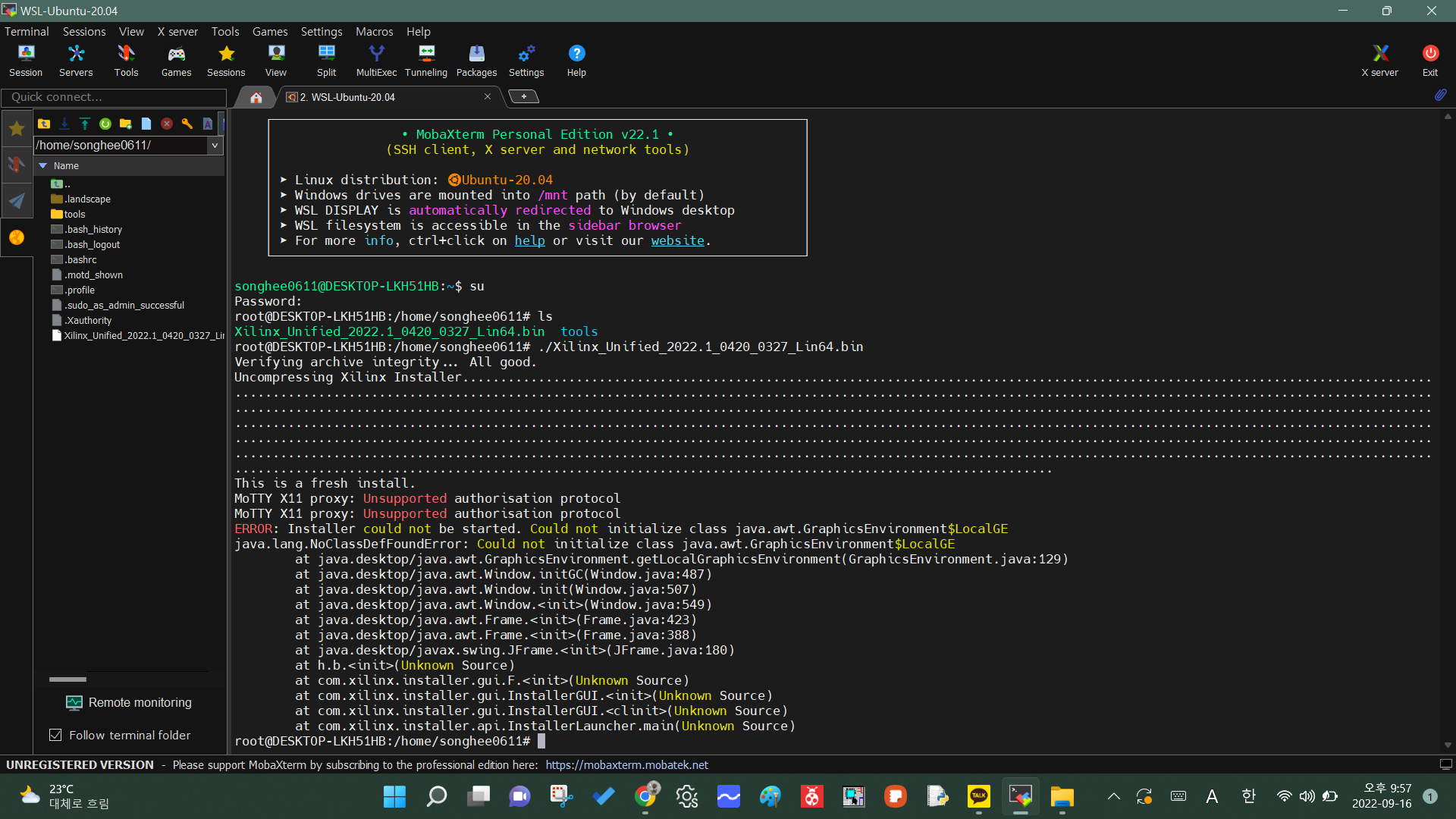
Task: Open the Packages toolbar icon
Action: point(476,60)
